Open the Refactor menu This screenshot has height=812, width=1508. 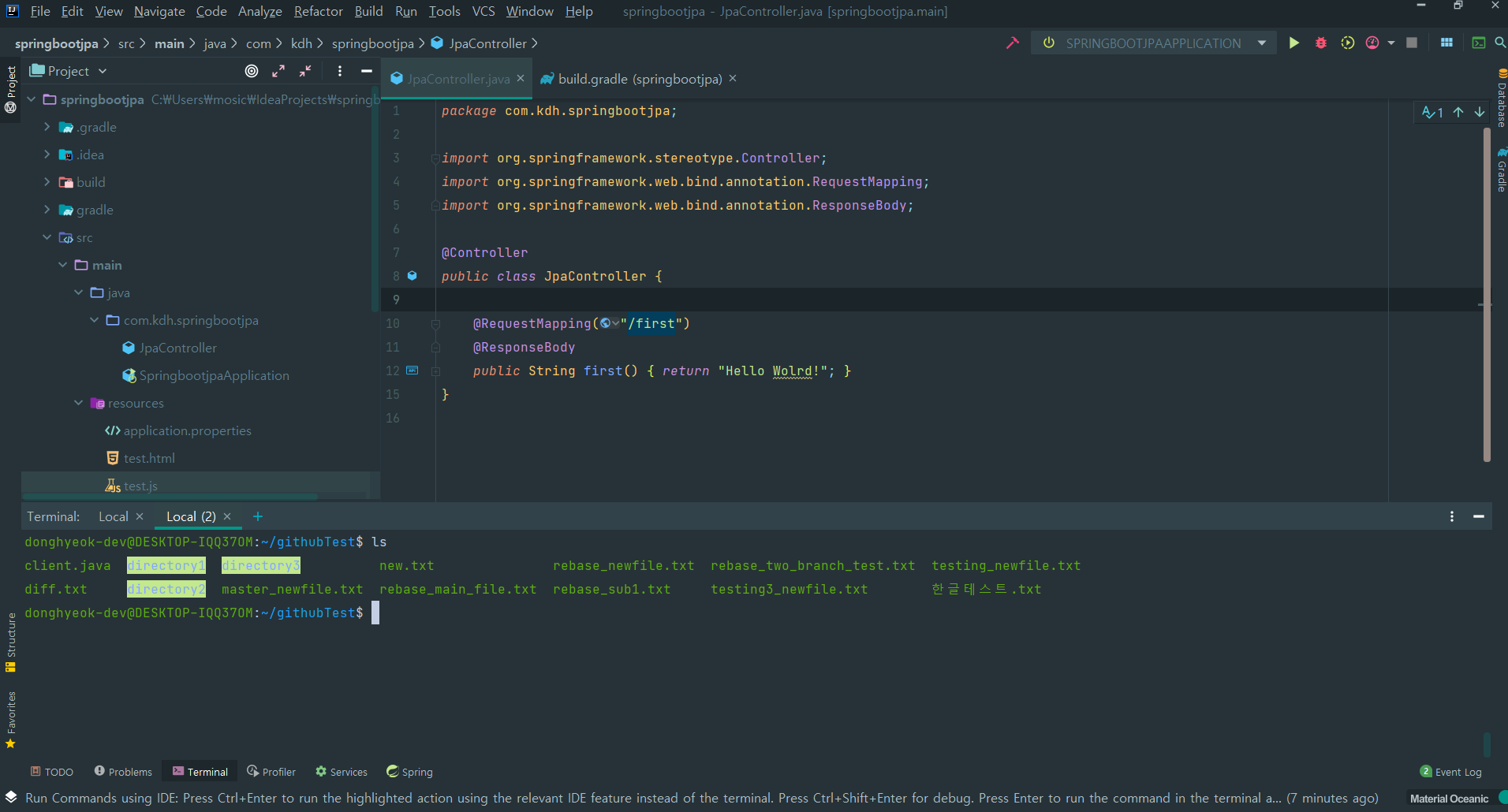point(318,11)
